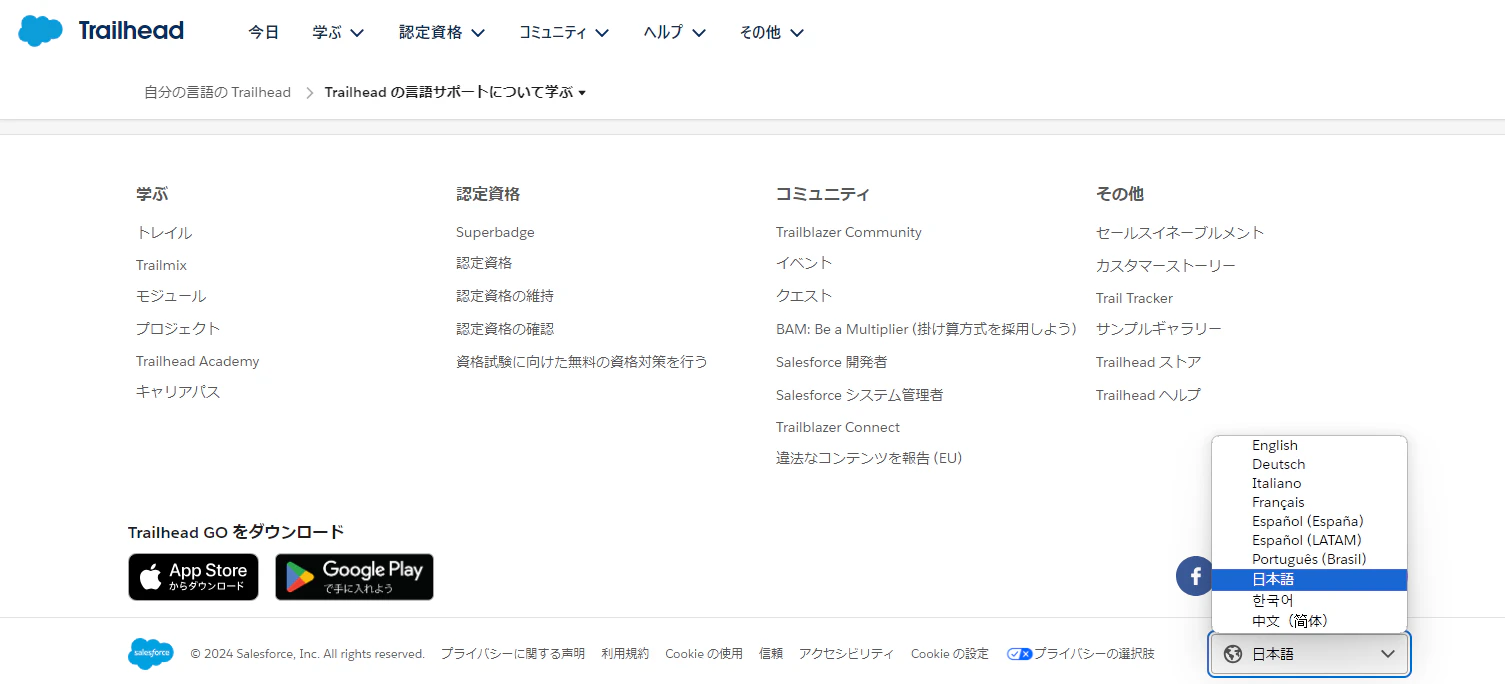Expand the コミュニティ navigation dropdown
This screenshot has width=1505, height=684.
564,32
